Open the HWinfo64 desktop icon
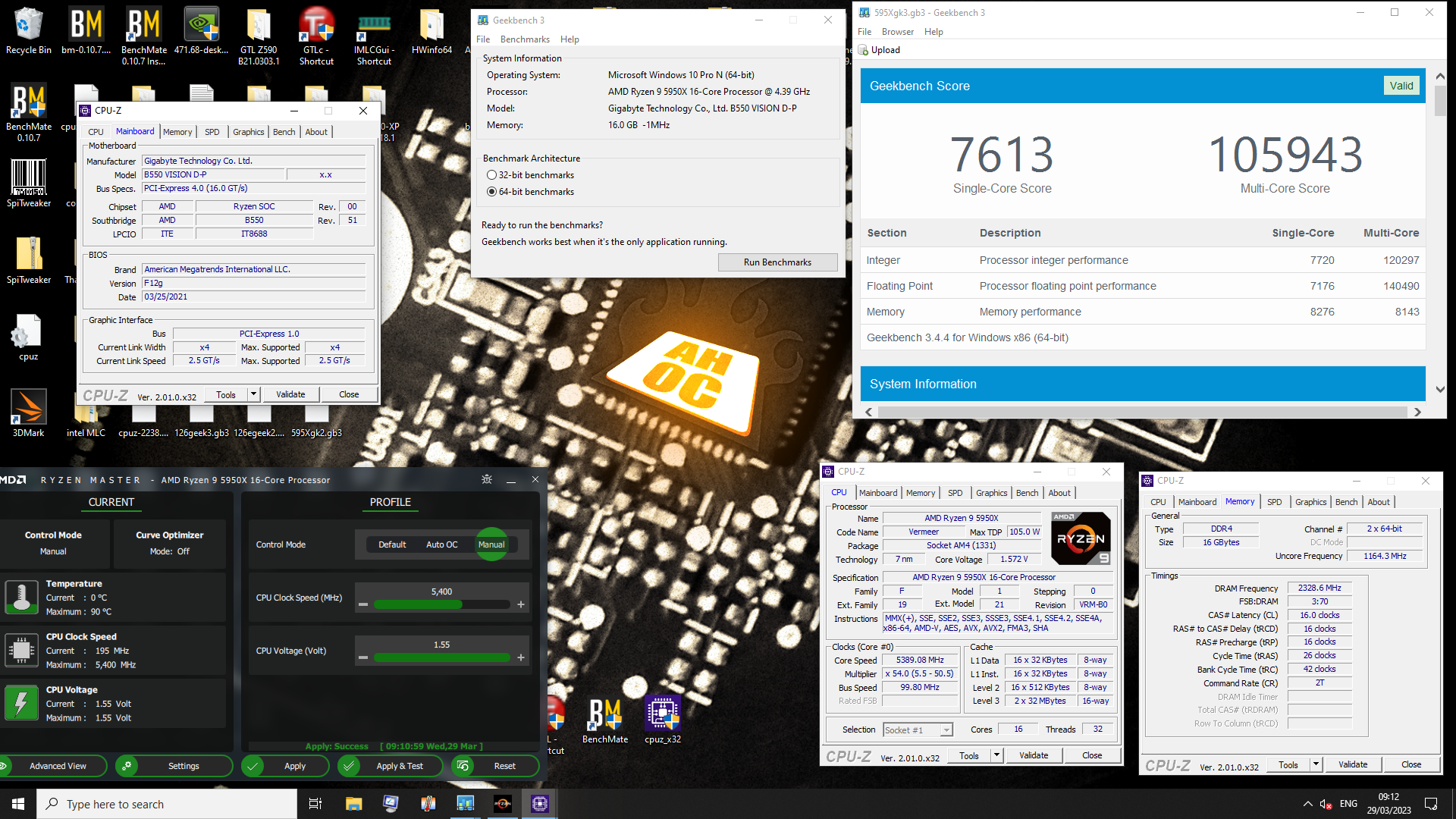The height and width of the screenshot is (819, 1456). (x=431, y=30)
